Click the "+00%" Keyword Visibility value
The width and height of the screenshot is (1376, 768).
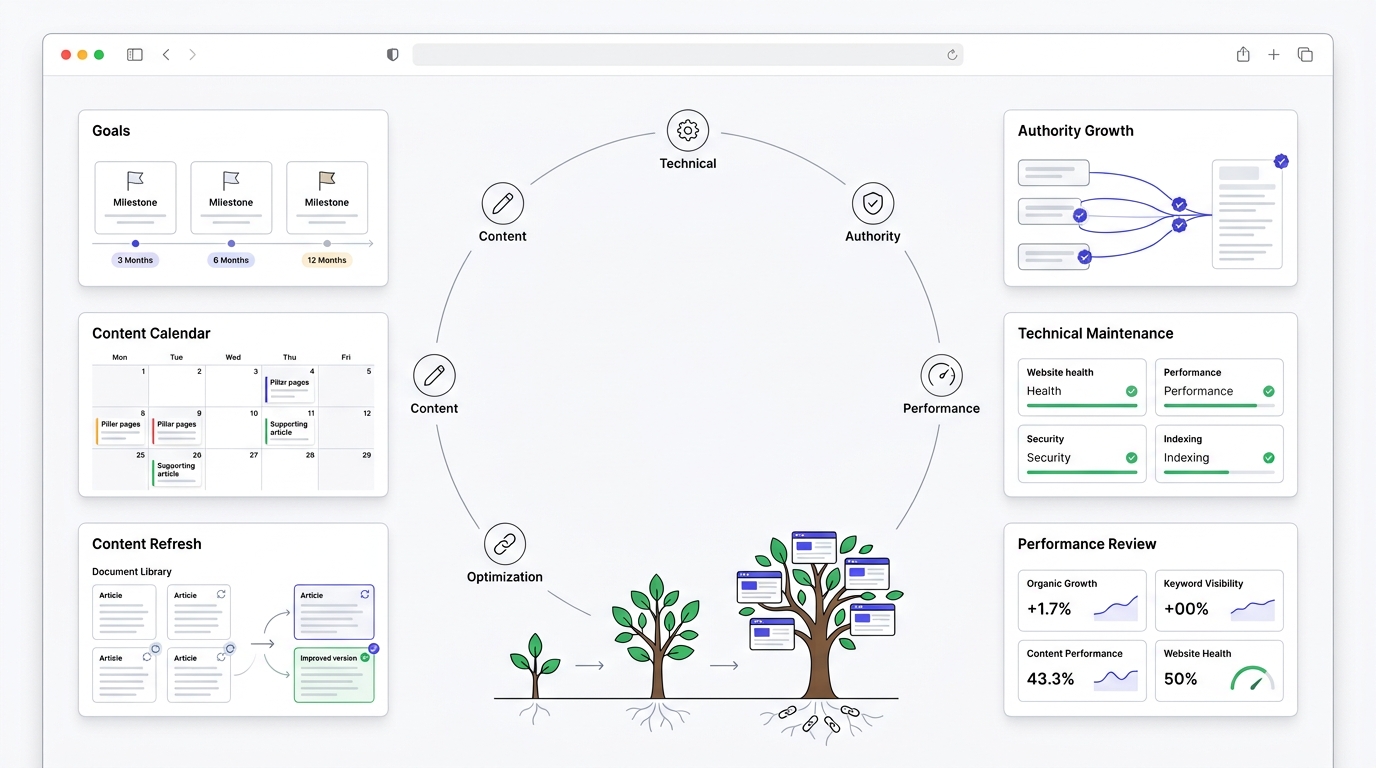1186,609
